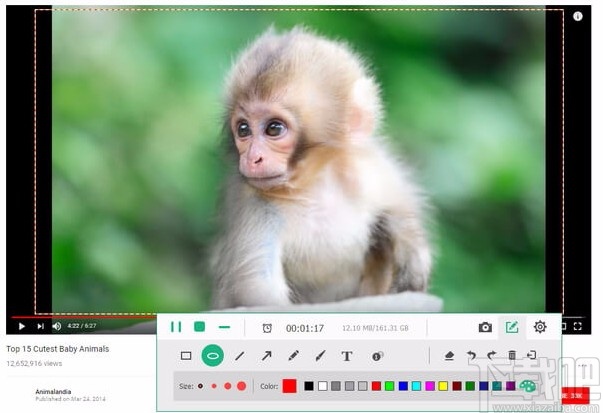Enter fullscreen video mode

tap(578, 326)
